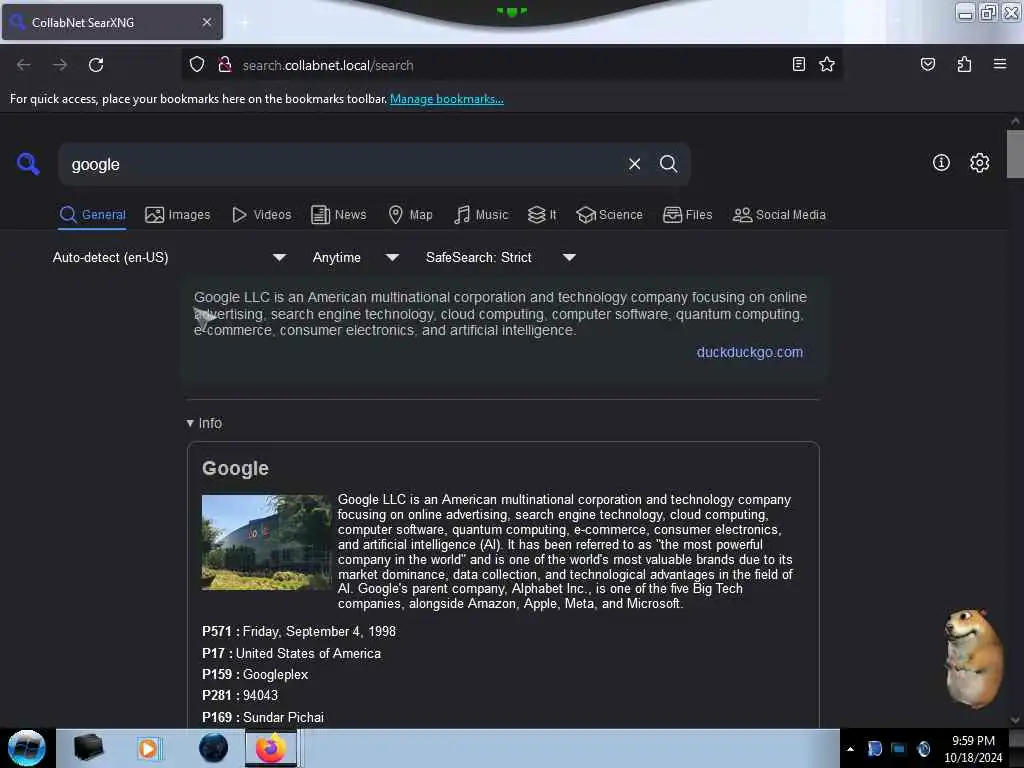This screenshot has width=1024, height=768.
Task: Open the media player taskbar icon
Action: [x=148, y=748]
